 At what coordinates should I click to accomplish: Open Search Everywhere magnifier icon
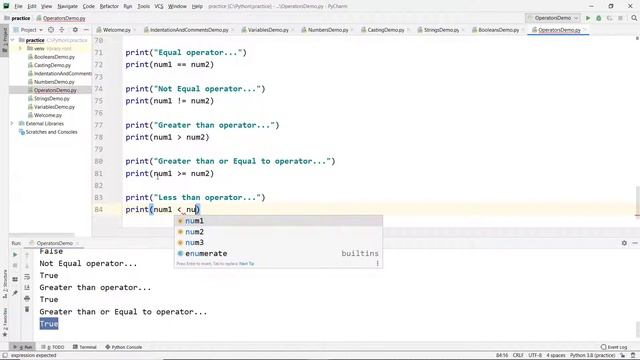634,18
